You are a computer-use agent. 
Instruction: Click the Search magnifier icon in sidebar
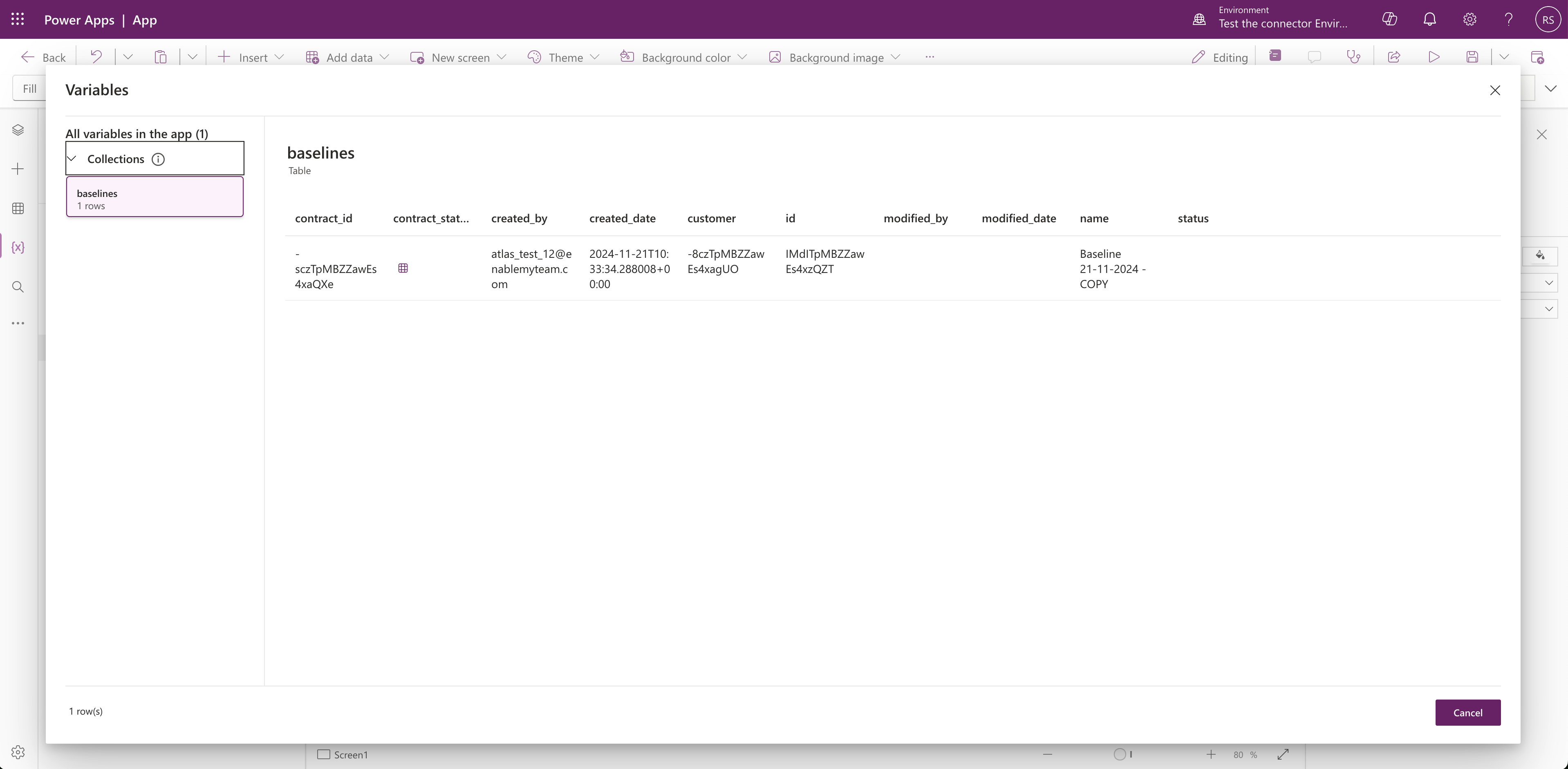(x=18, y=287)
